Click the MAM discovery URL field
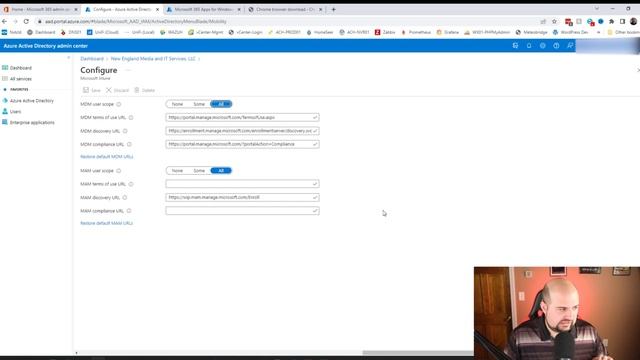Viewport: 640px width, 360px height. (242, 198)
